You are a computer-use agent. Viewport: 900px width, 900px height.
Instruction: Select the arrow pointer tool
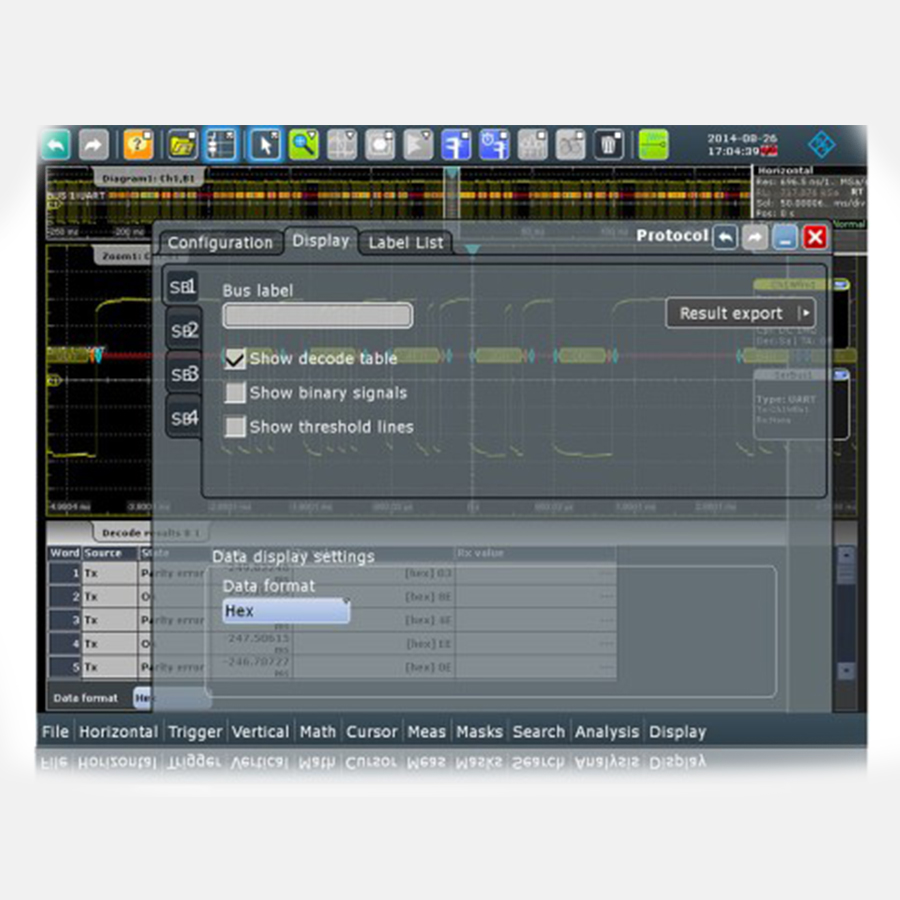(x=265, y=145)
